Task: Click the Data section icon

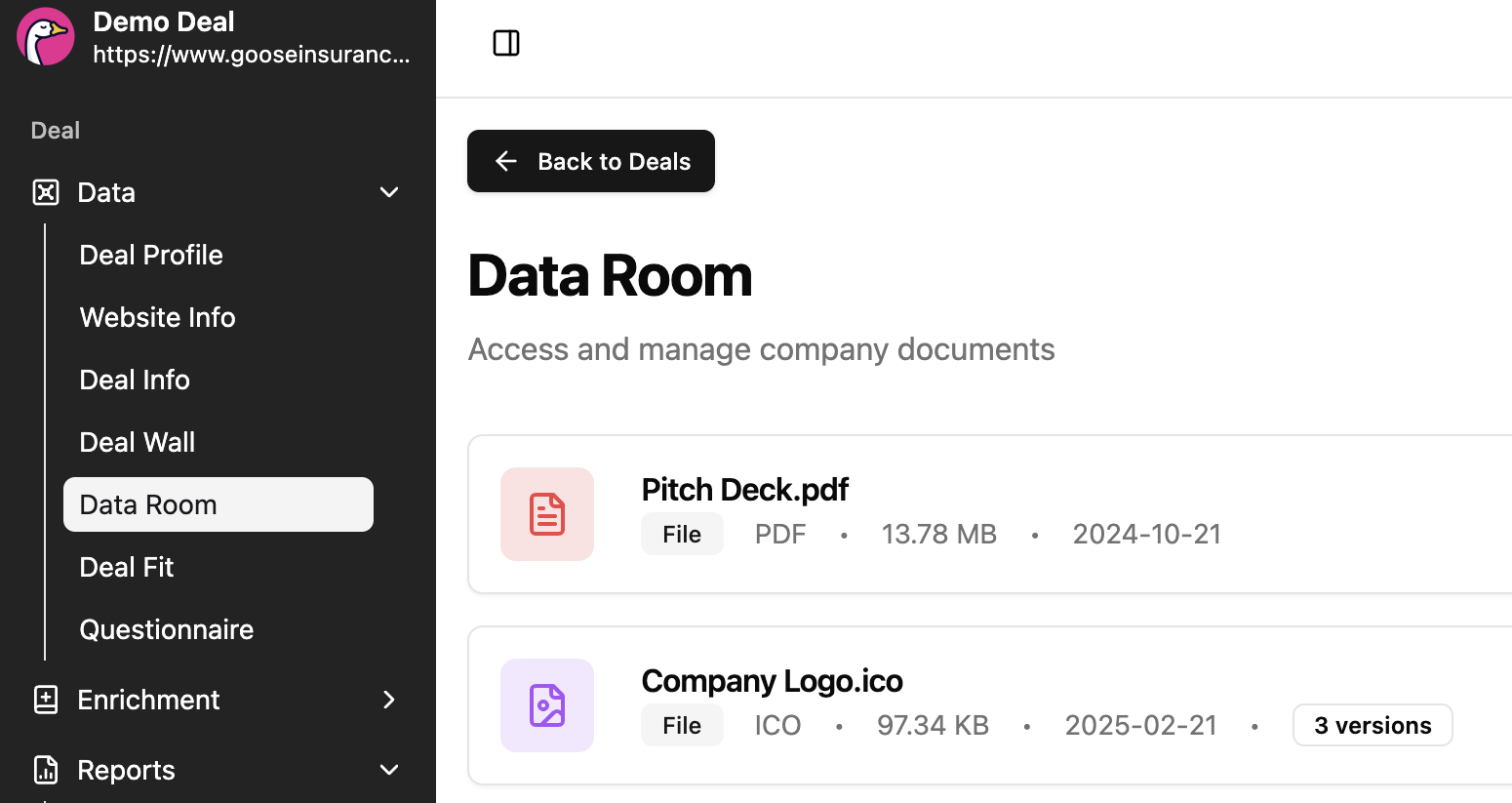Action: click(x=46, y=192)
